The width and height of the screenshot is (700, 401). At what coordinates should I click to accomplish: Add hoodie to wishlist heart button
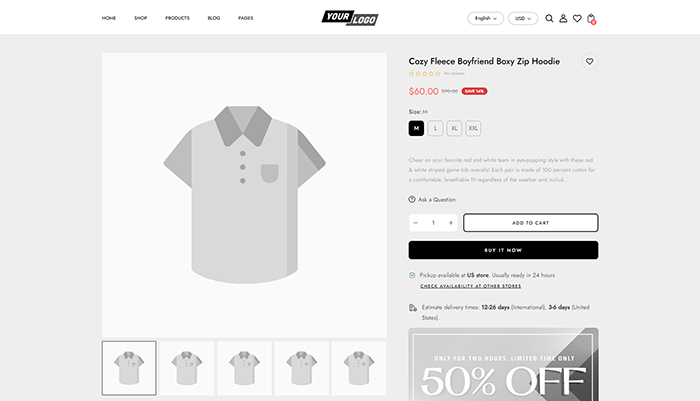pyautogui.click(x=590, y=61)
